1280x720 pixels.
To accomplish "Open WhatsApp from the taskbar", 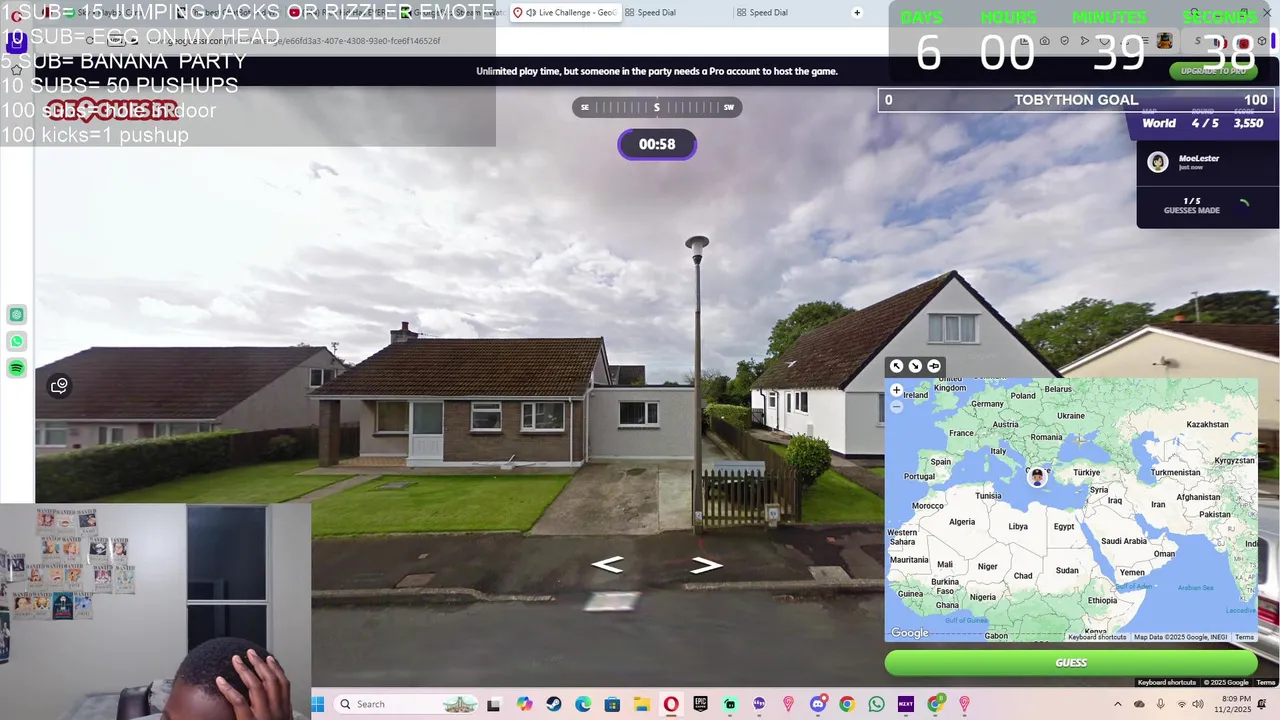I will coord(876,704).
